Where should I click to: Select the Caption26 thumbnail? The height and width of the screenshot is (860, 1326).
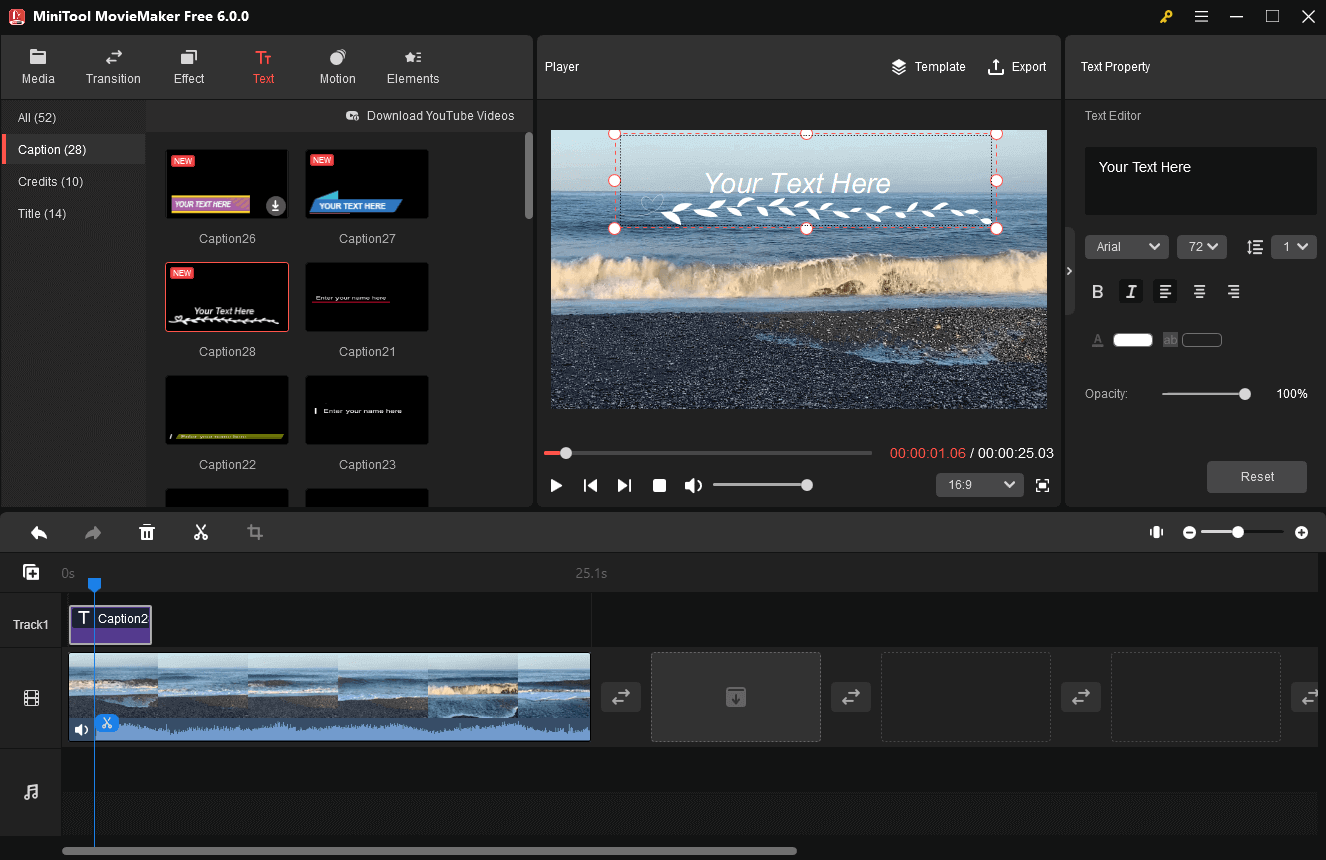(x=227, y=184)
